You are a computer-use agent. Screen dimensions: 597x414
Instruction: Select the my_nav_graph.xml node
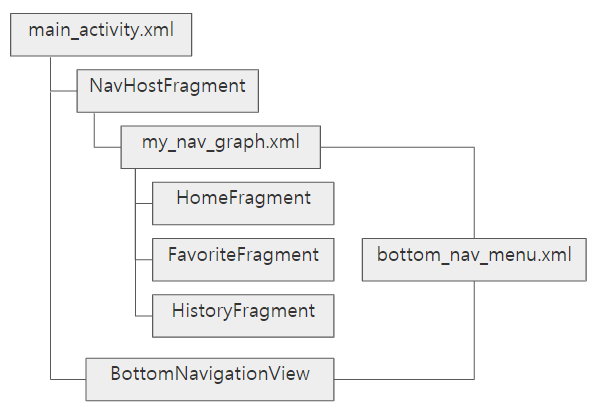[x=220, y=147]
